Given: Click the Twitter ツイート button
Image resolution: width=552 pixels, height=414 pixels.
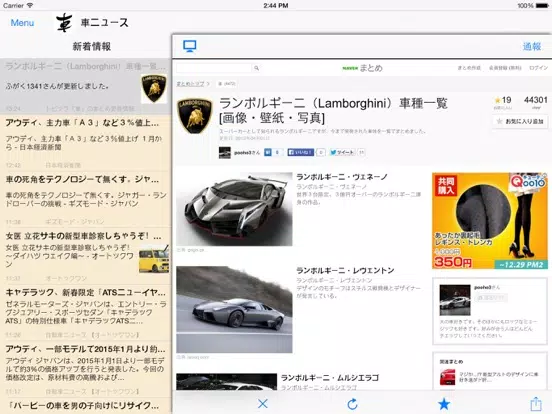Looking at the screenshot, I should pos(342,152).
